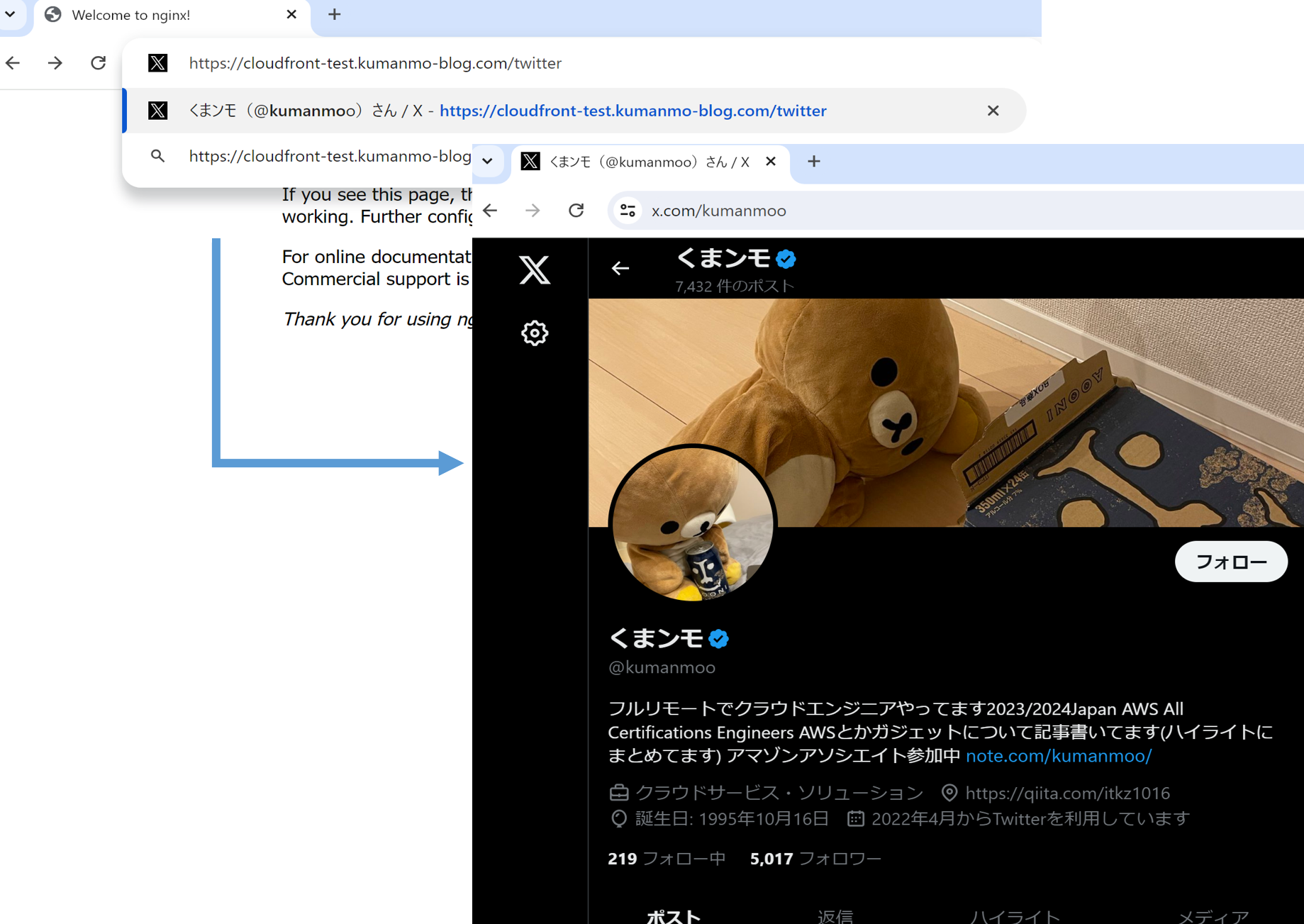Click the search magnifier in the suggestions list
Screen dimensions: 1304x924
click(157, 156)
